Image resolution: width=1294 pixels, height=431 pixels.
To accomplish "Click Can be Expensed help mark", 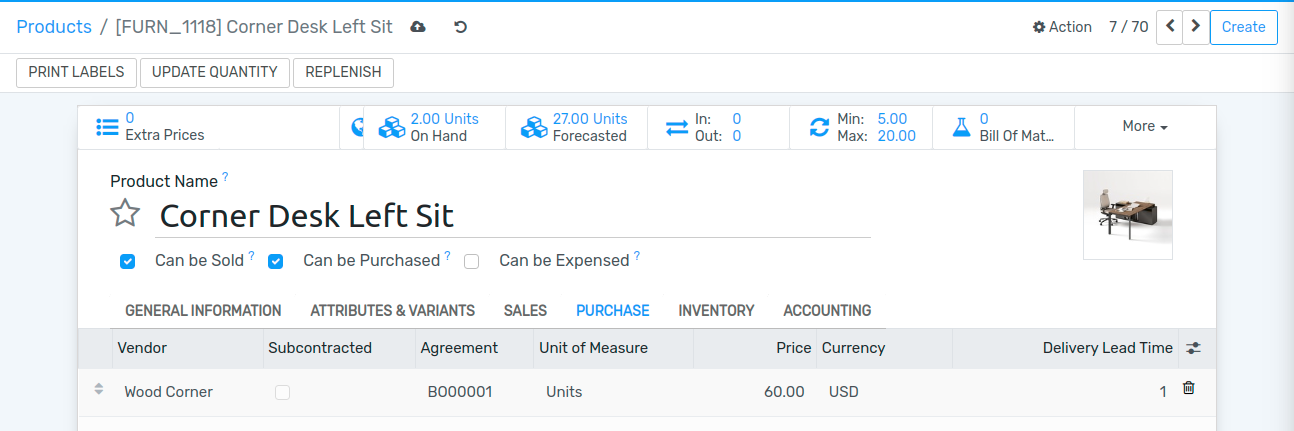I will point(636,256).
